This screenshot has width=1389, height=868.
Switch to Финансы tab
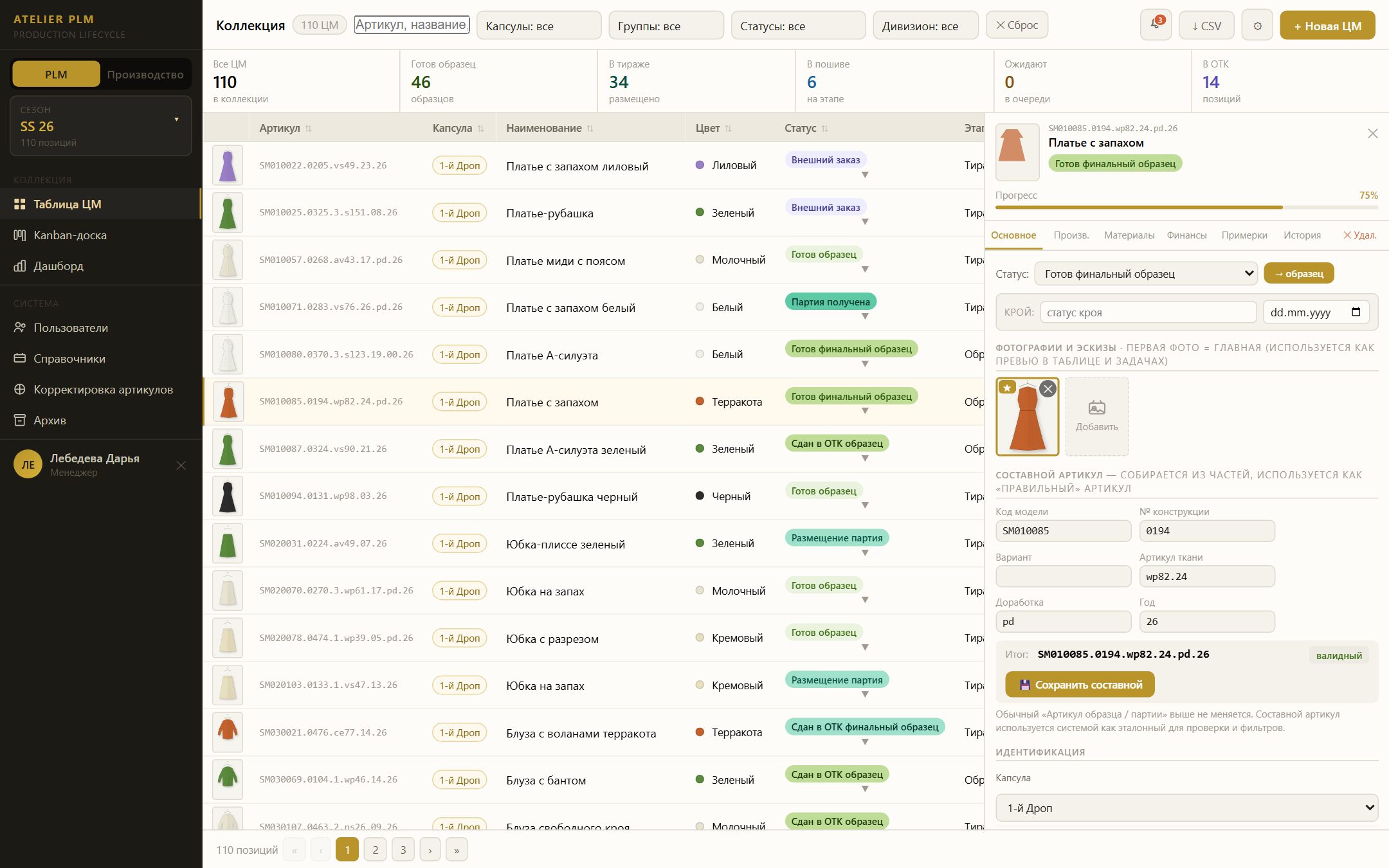[1186, 235]
